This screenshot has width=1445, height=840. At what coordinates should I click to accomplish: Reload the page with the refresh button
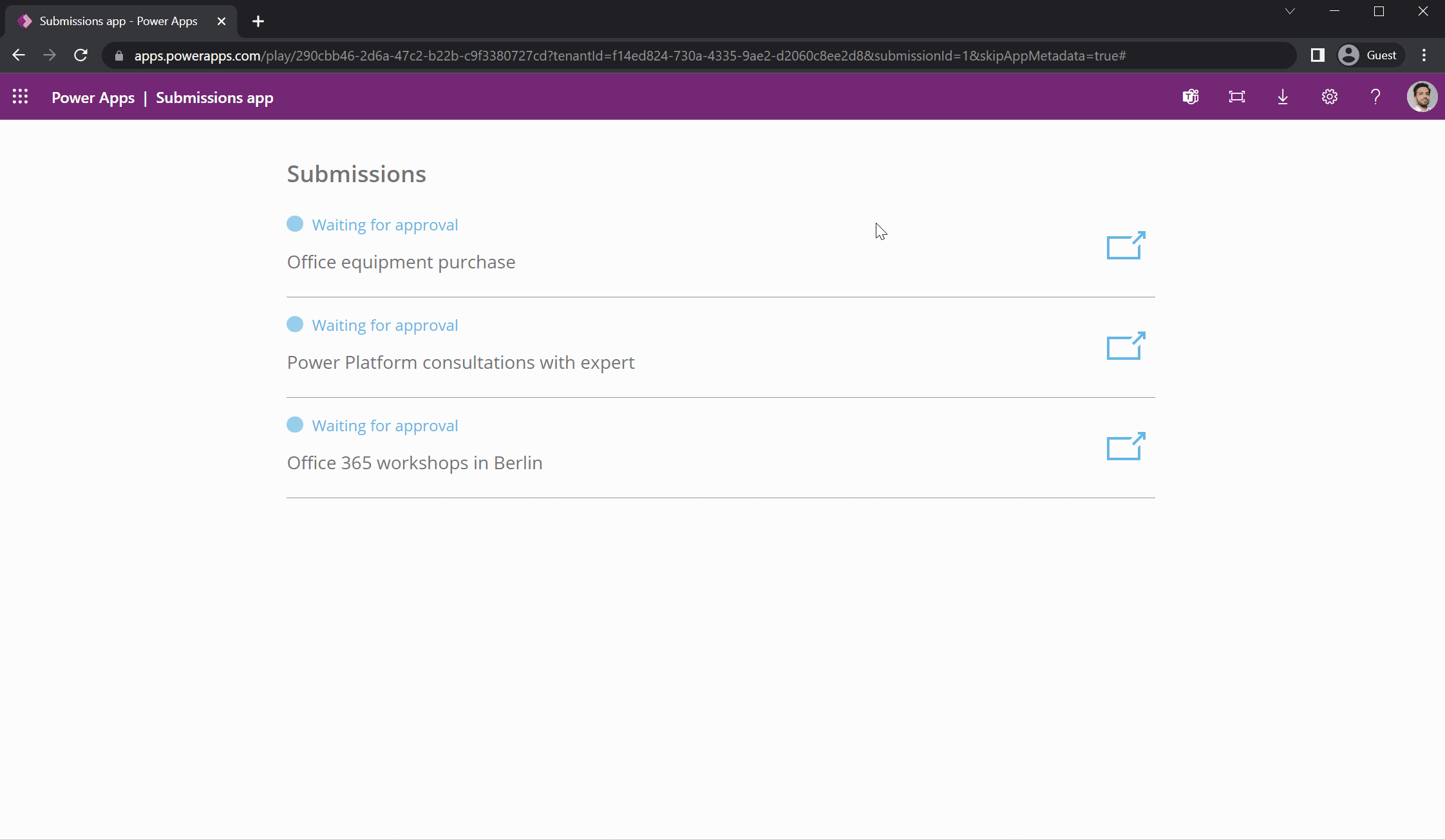pos(80,55)
